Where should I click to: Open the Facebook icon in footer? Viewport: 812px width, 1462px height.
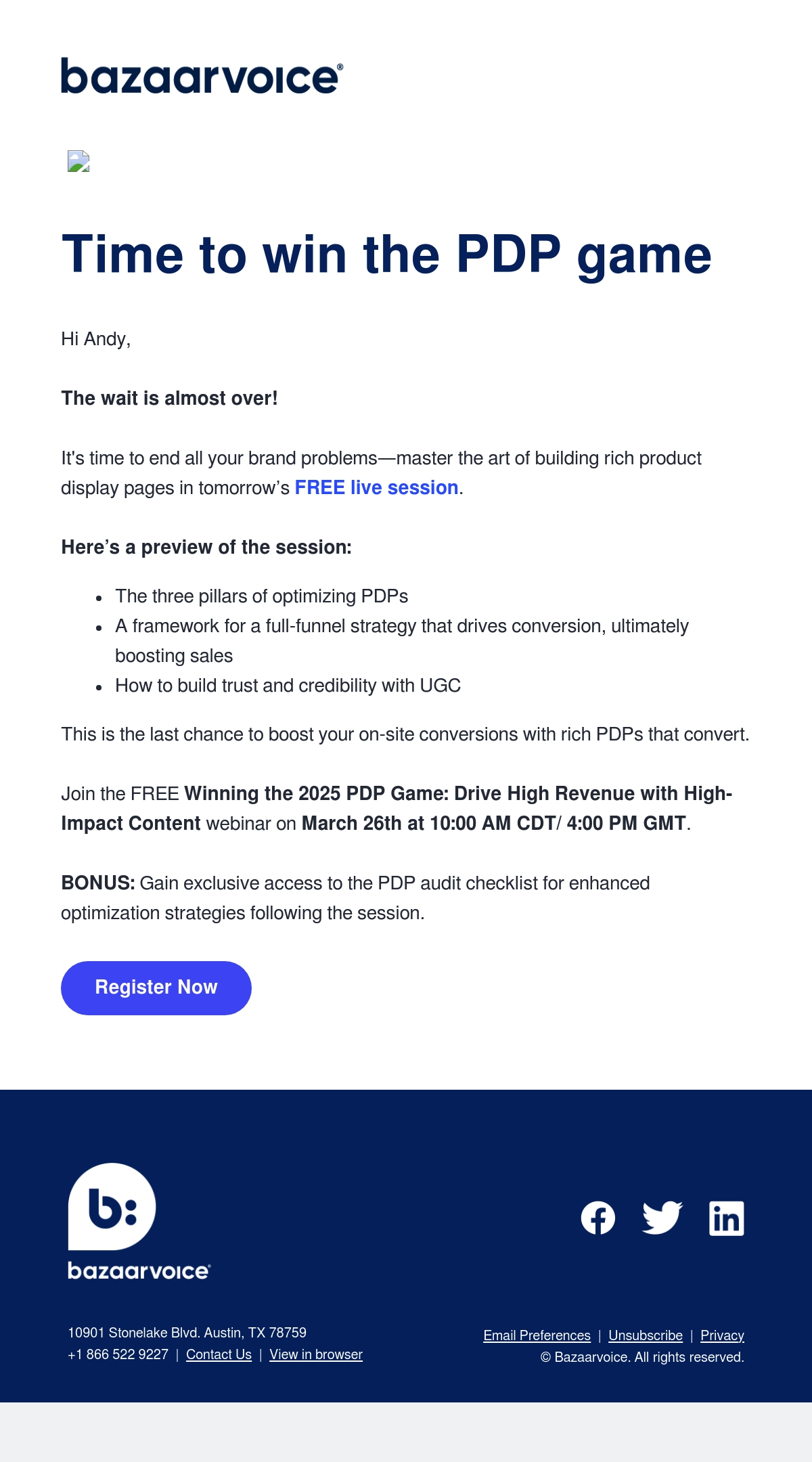click(598, 1218)
